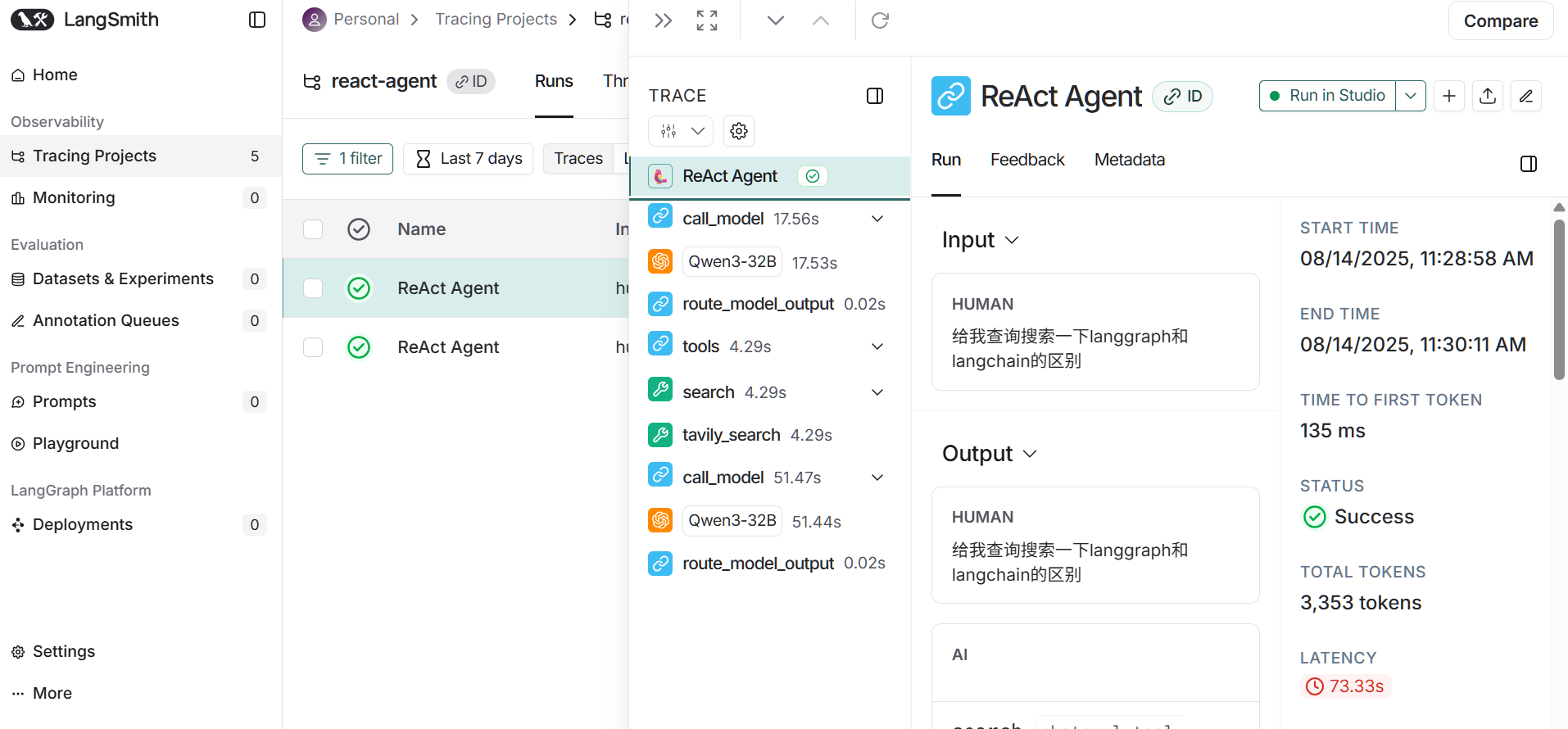
Task: Collapse tools 4.29s node
Action: pos(877,346)
